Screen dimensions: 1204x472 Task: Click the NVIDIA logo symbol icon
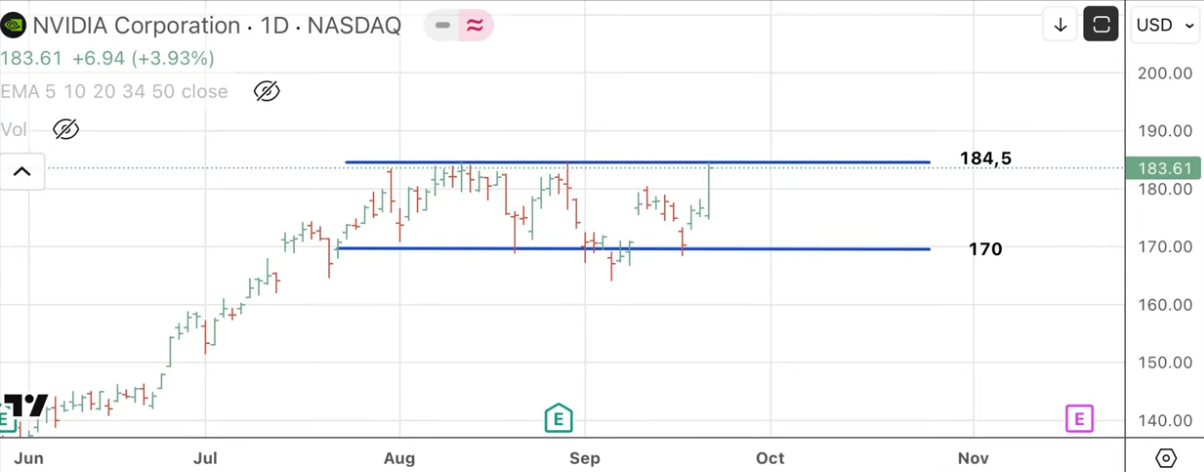point(13,25)
